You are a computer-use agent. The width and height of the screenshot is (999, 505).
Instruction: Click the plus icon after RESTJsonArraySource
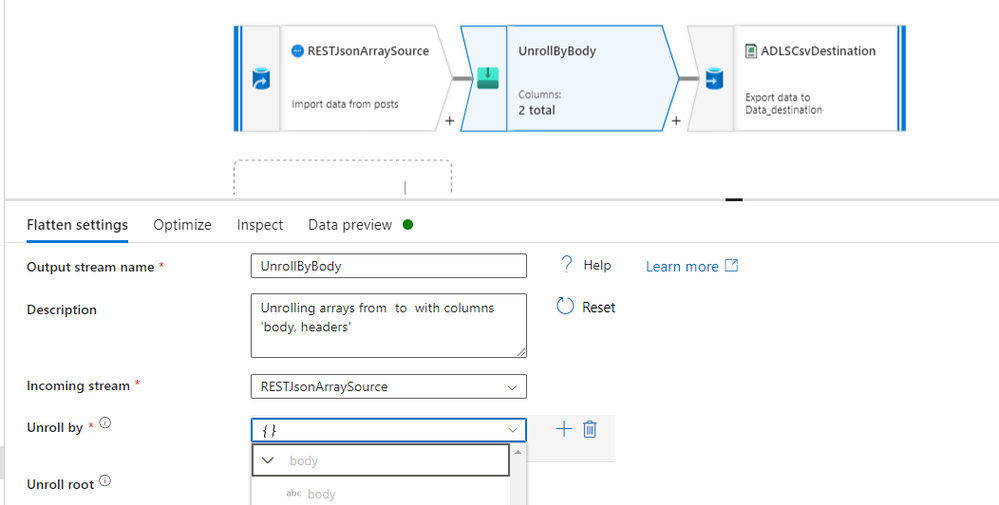pos(450,121)
